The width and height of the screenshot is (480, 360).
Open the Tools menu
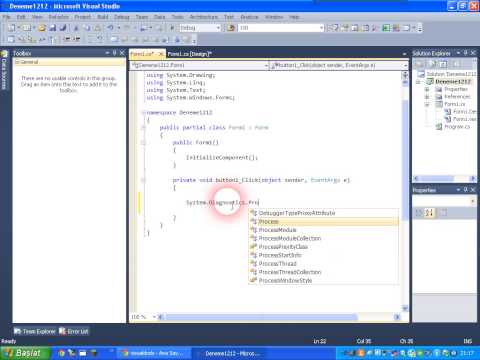pyautogui.click(x=177, y=17)
